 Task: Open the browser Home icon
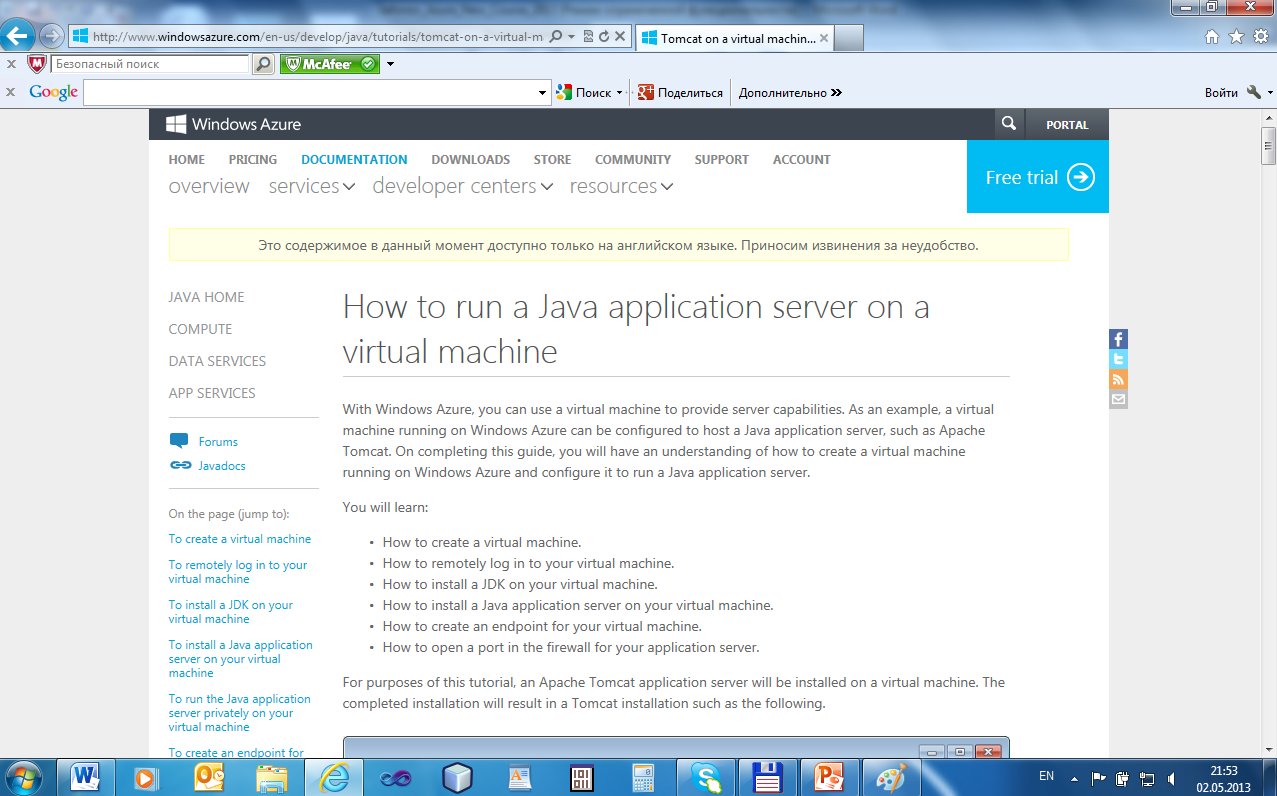pyautogui.click(x=1212, y=37)
